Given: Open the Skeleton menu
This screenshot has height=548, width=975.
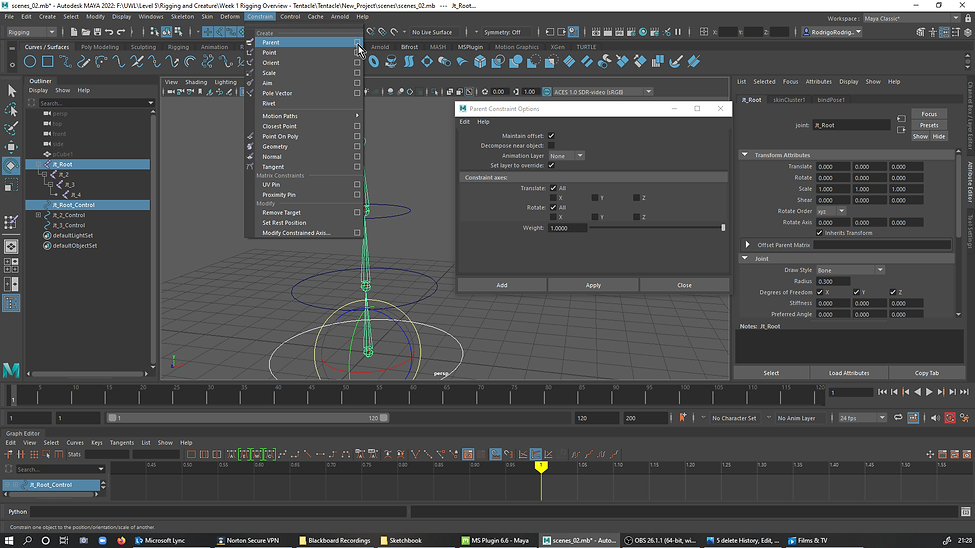Looking at the screenshot, I should pyautogui.click(x=182, y=17).
